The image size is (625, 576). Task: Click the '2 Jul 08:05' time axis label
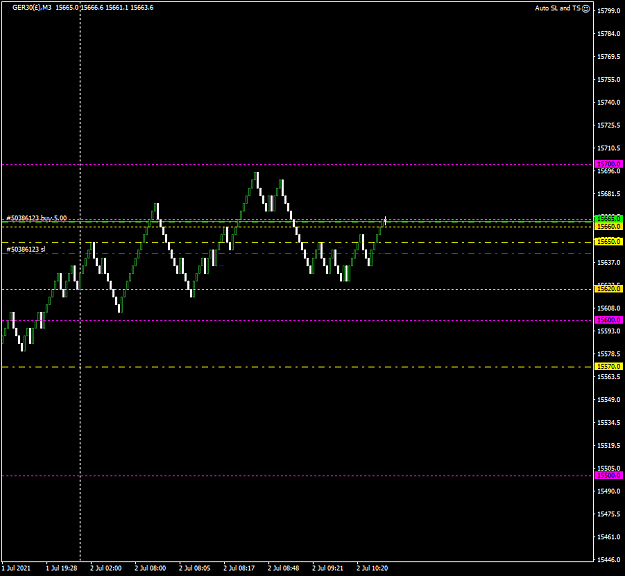[195, 568]
